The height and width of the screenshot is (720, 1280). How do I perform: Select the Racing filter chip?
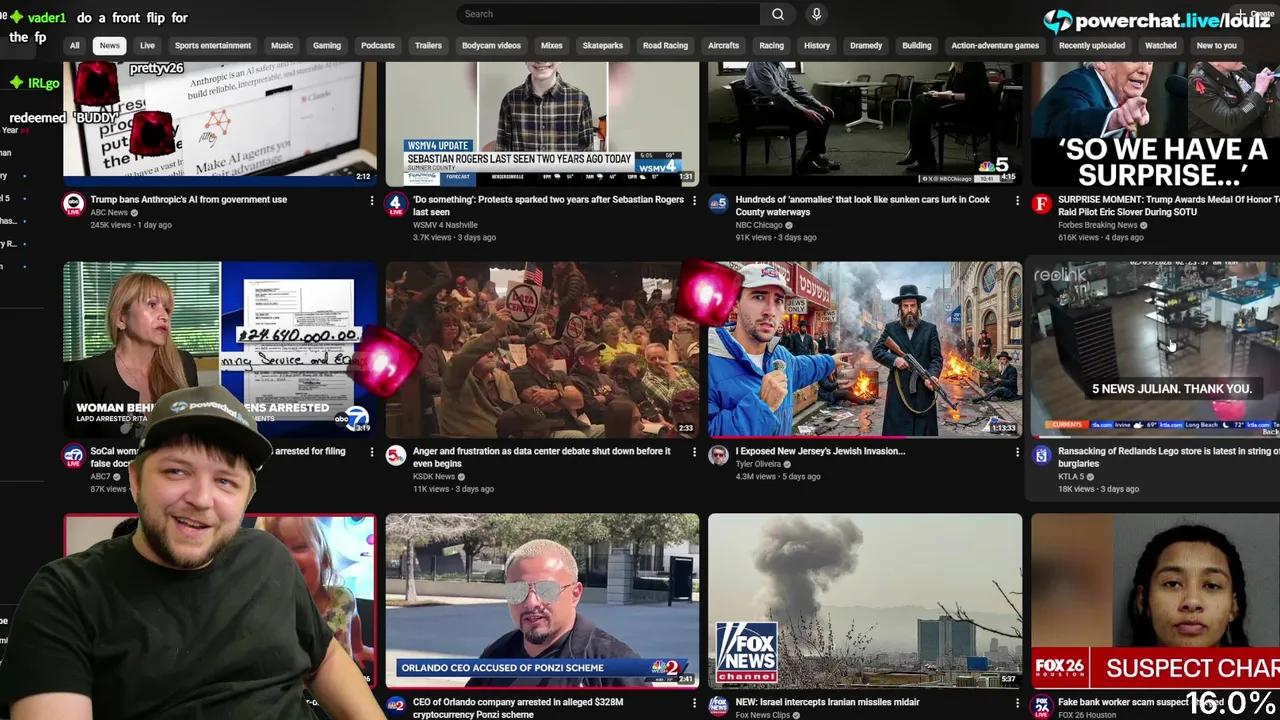click(771, 45)
